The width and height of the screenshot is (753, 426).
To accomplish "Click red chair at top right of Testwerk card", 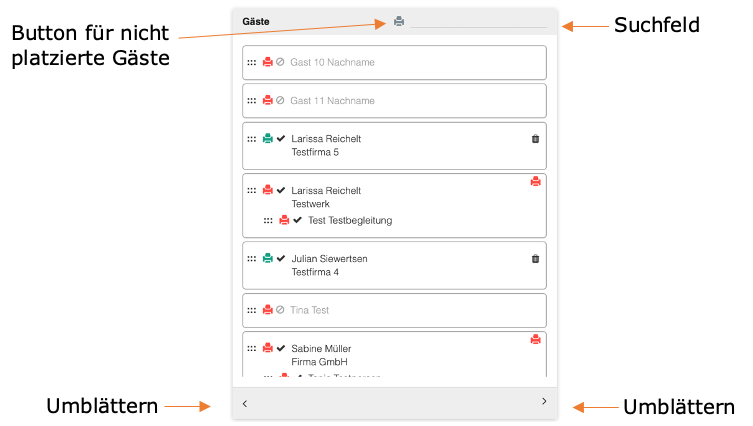I will click(535, 181).
